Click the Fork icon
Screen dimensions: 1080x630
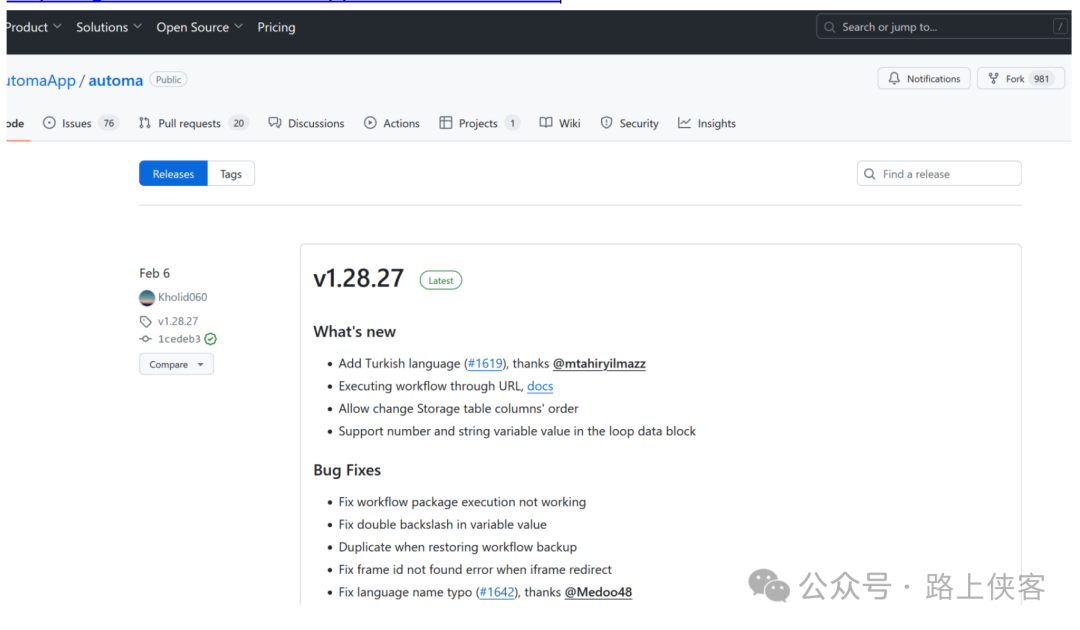(x=993, y=78)
